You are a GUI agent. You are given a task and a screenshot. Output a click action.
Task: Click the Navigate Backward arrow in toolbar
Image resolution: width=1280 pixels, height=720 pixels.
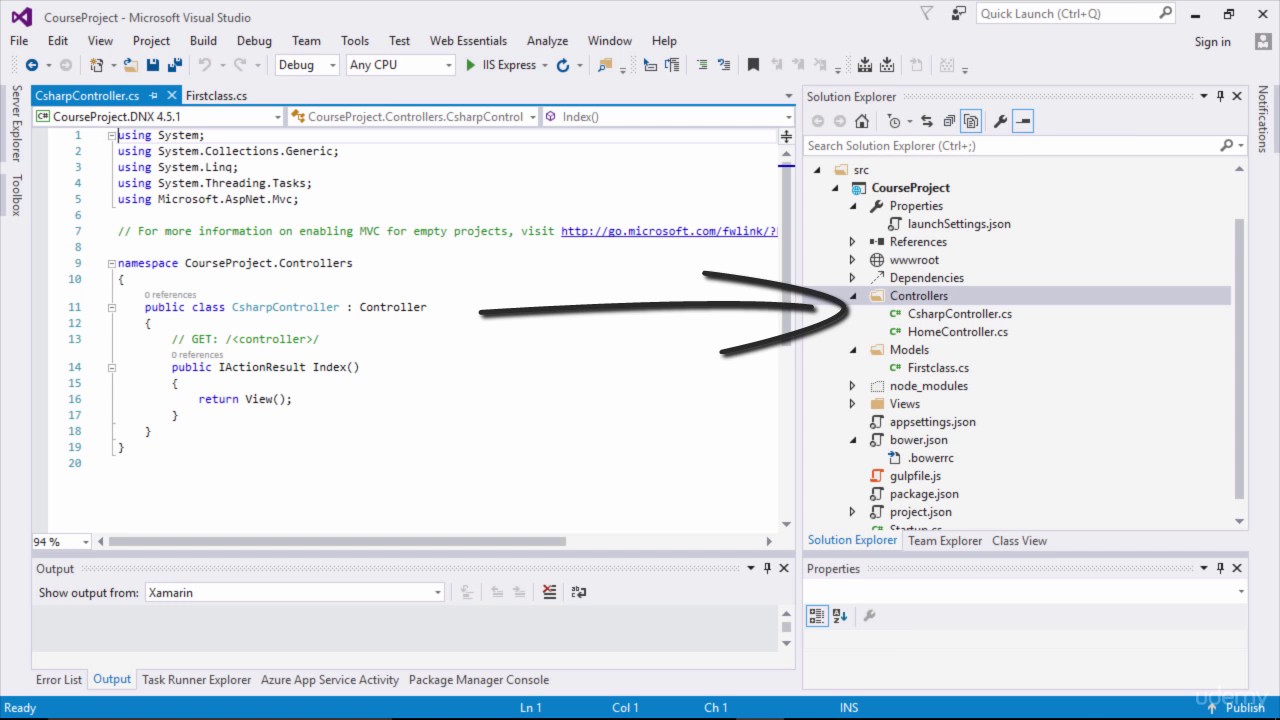coord(32,65)
